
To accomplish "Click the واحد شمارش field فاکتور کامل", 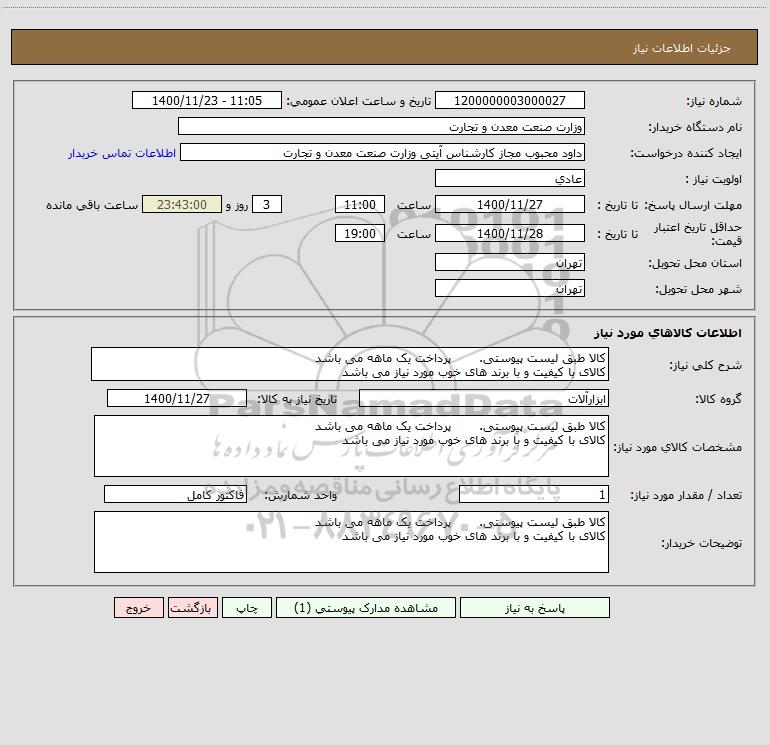I will 175,494.
